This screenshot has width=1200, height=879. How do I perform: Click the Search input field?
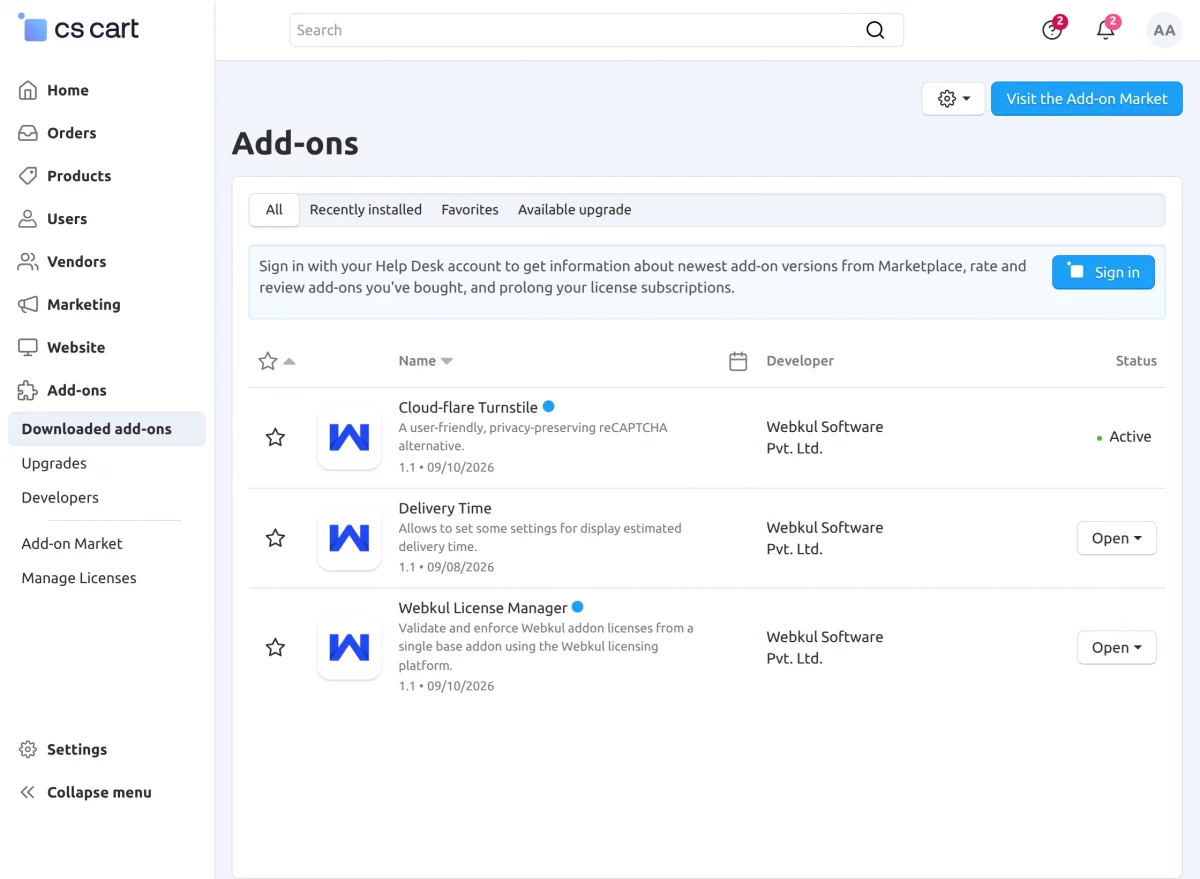[596, 30]
